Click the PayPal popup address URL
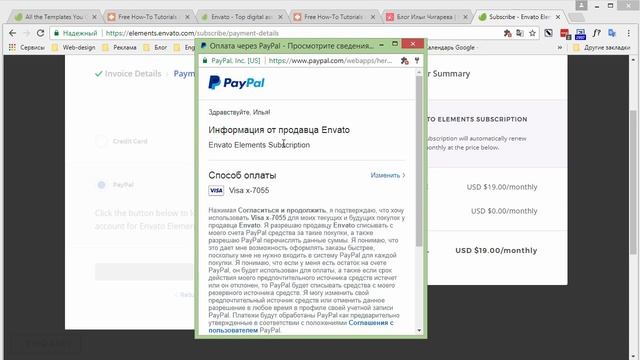This screenshot has height=360, width=640. 331,60
